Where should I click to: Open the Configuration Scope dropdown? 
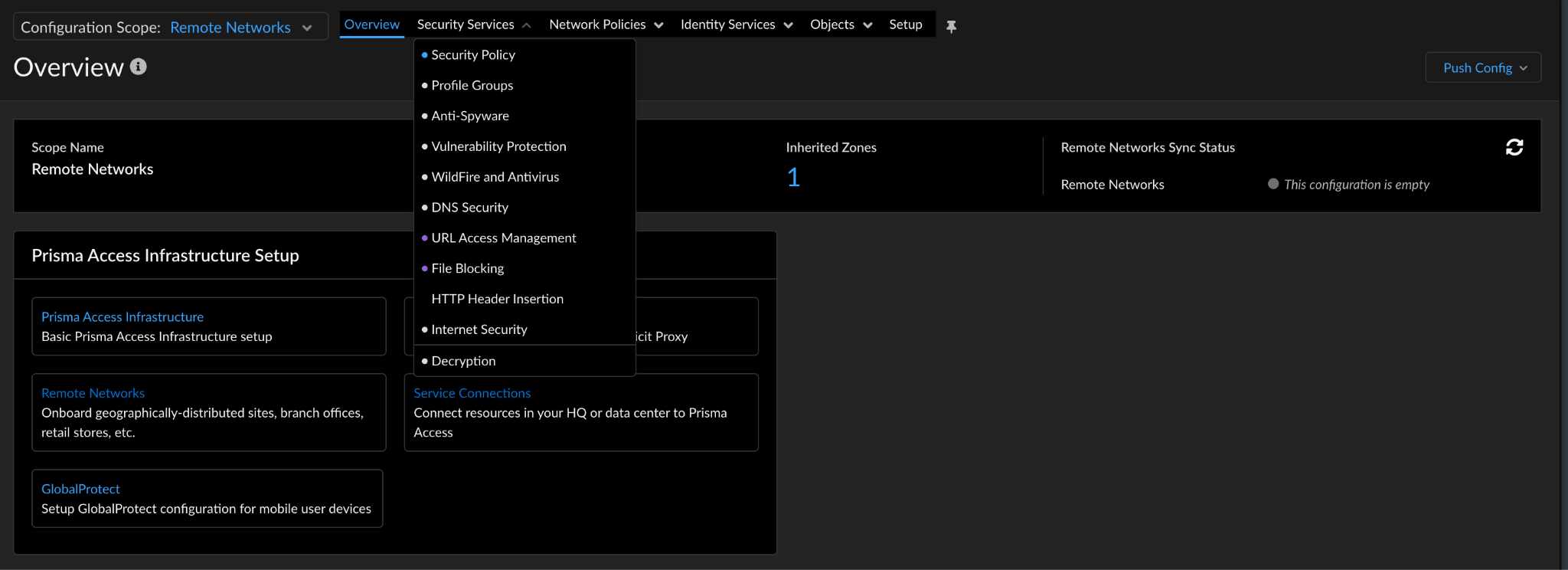[x=171, y=27]
